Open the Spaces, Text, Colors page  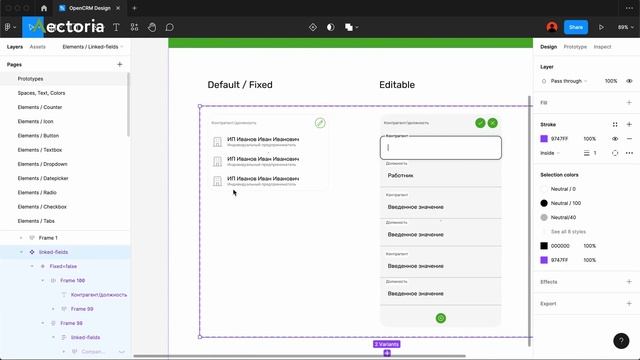[41, 93]
